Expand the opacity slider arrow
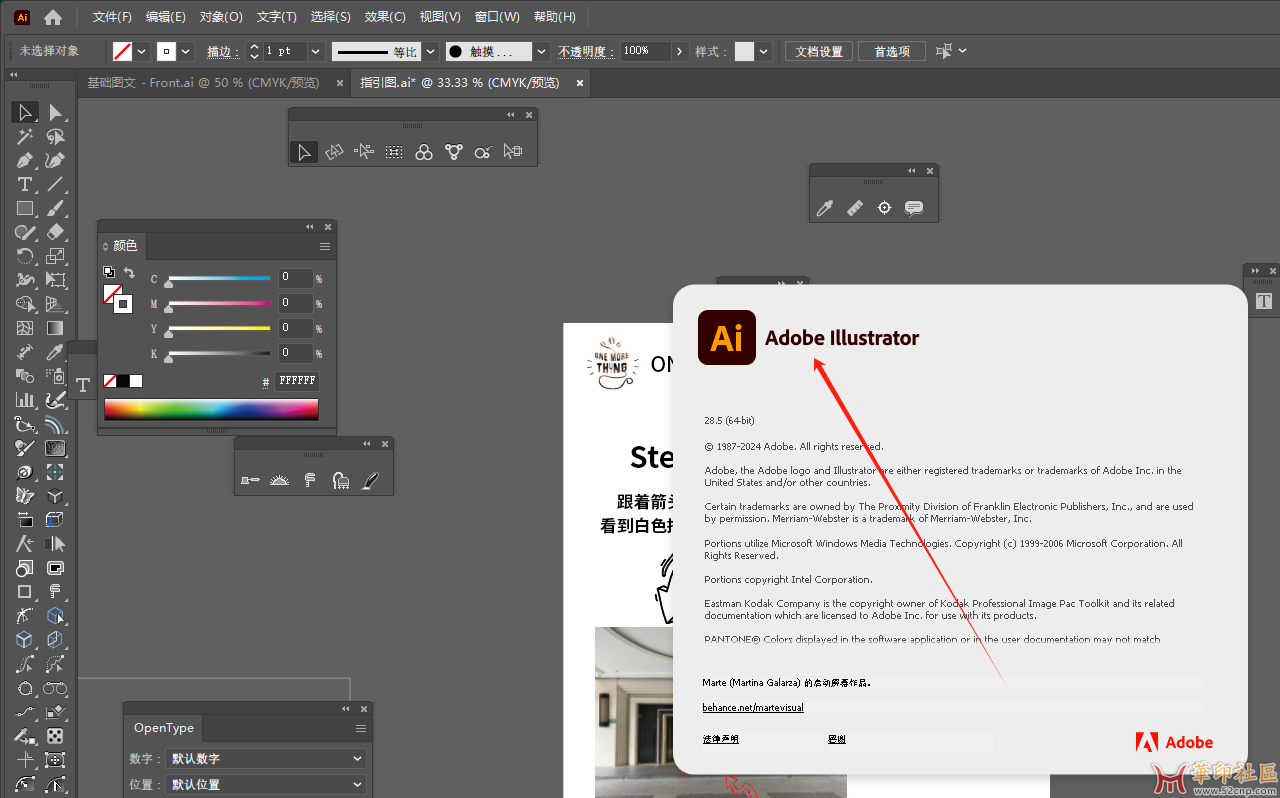 click(x=680, y=51)
